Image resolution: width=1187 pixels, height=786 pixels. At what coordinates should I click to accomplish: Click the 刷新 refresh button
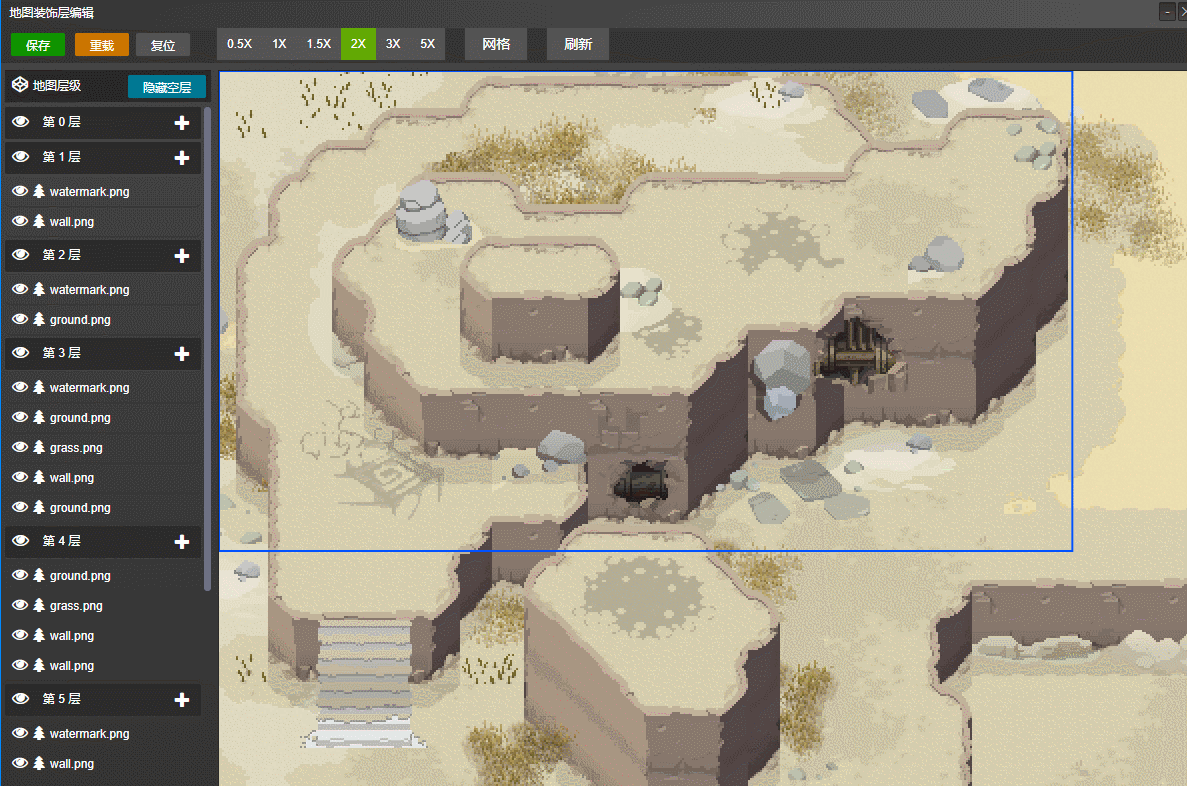tap(578, 44)
